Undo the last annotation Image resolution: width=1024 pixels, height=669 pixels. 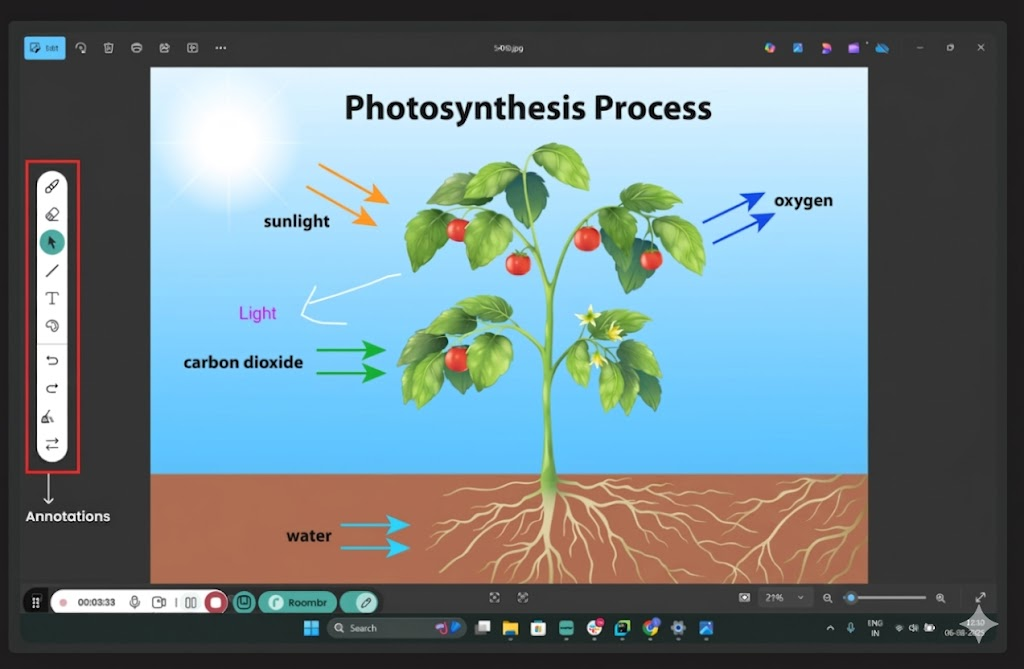coord(52,361)
